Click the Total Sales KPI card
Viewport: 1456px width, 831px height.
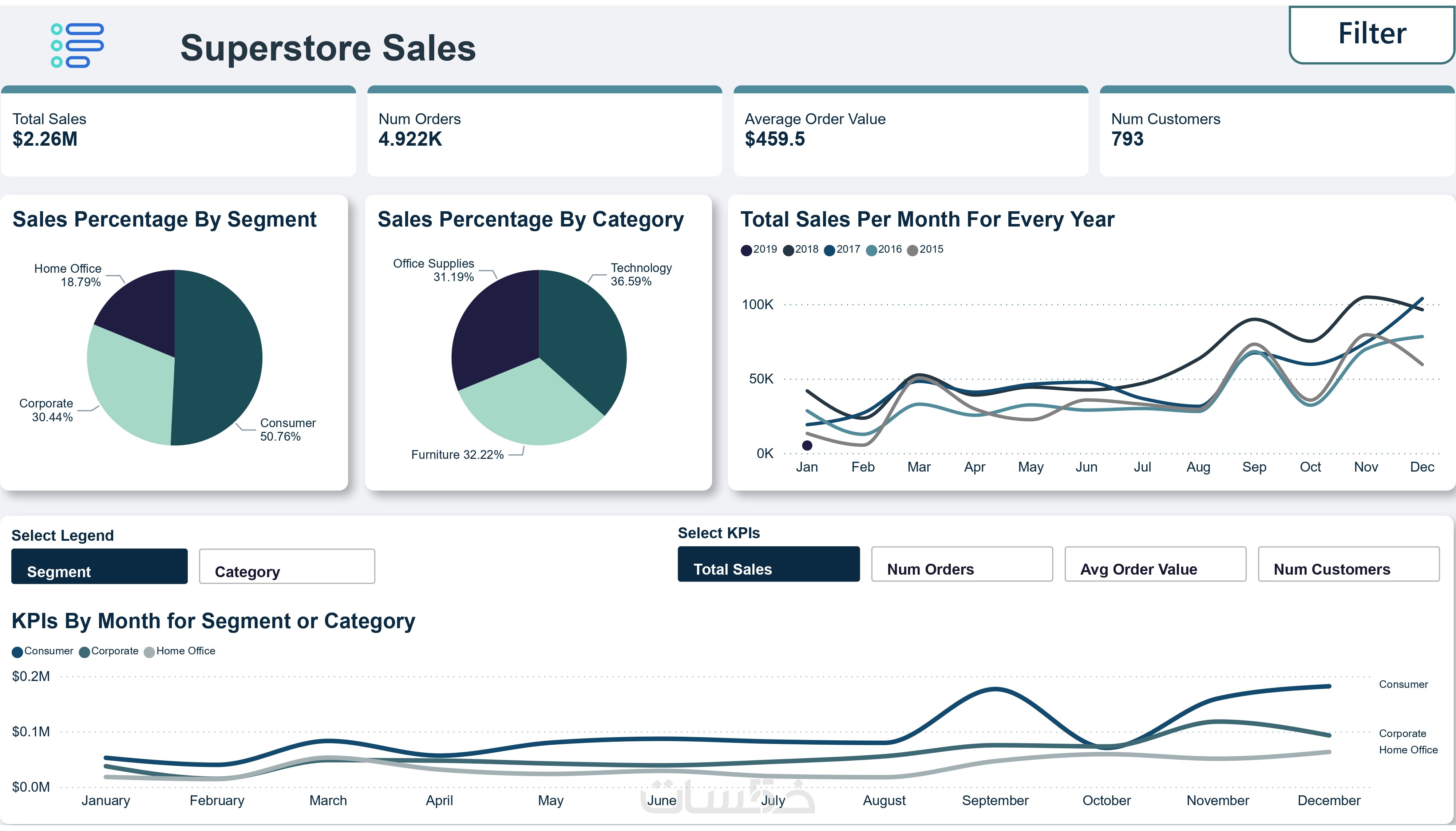click(178, 131)
